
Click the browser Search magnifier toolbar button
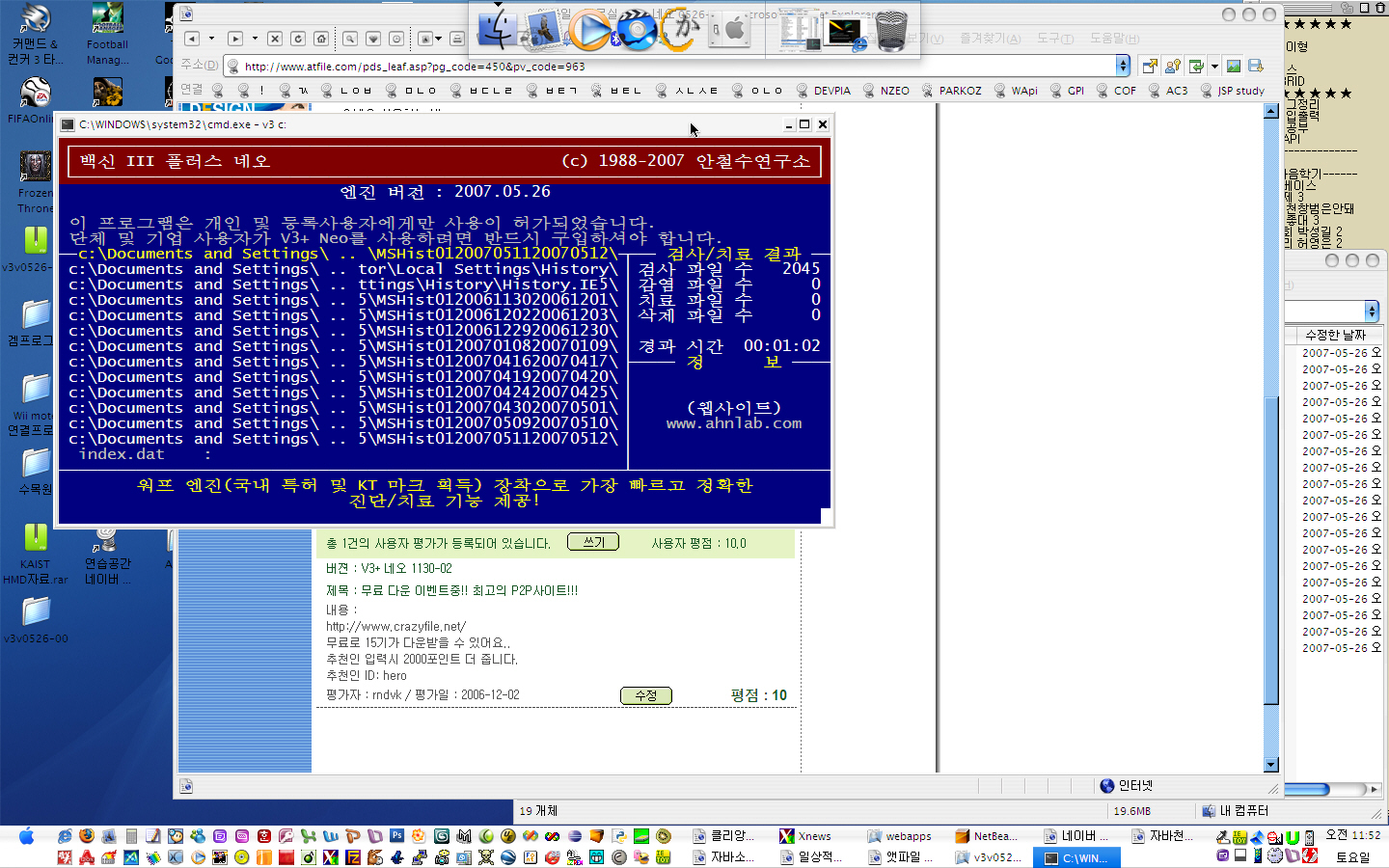pos(350,39)
